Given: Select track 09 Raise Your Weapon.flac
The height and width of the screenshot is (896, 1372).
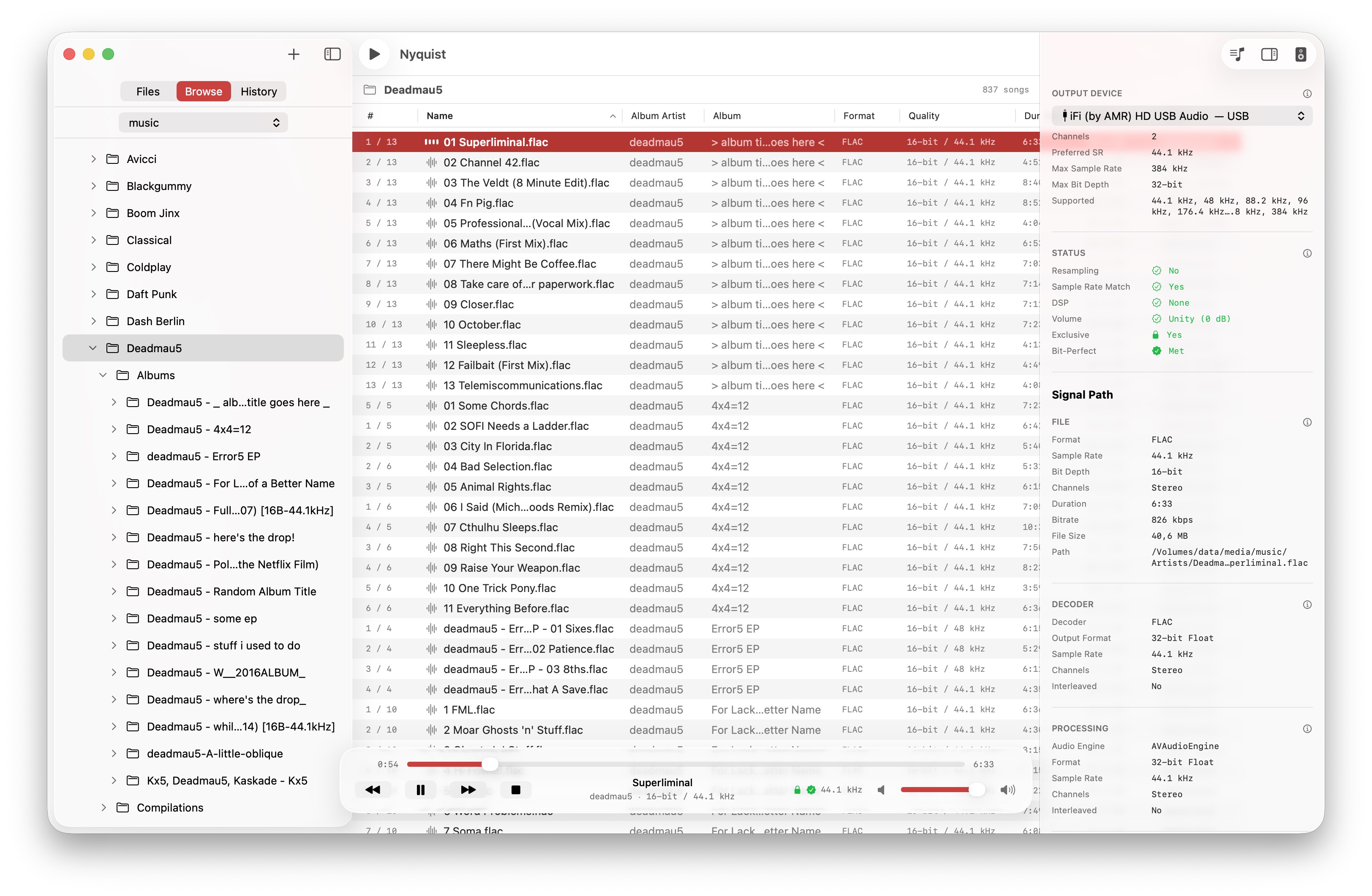Looking at the screenshot, I should click(x=696, y=568).
